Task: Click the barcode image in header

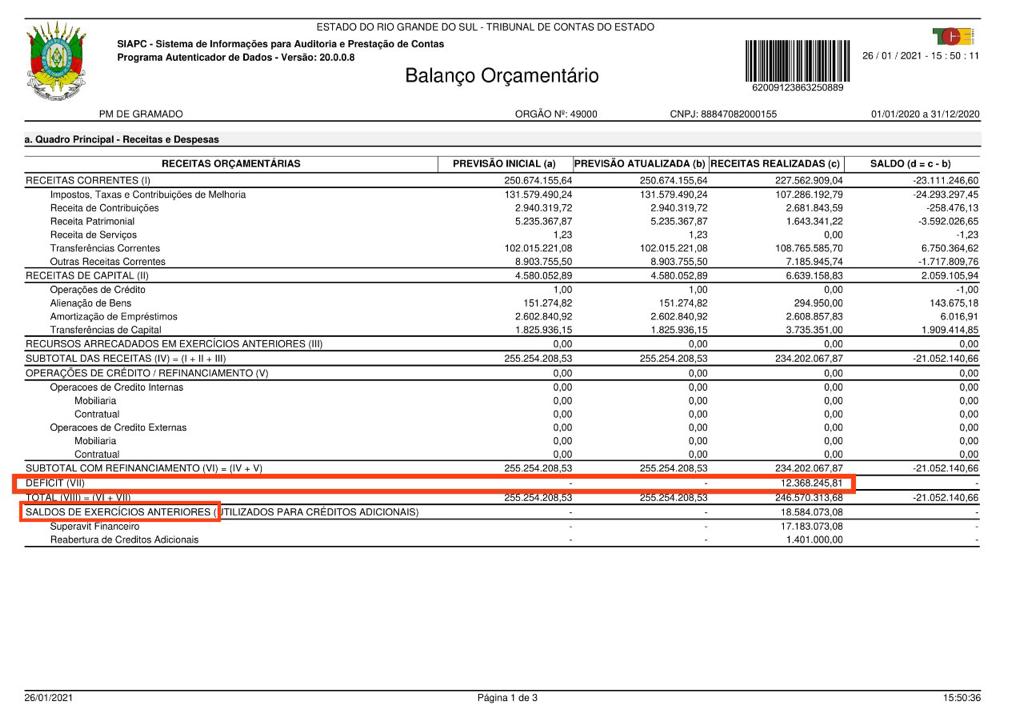Action: tap(797, 61)
